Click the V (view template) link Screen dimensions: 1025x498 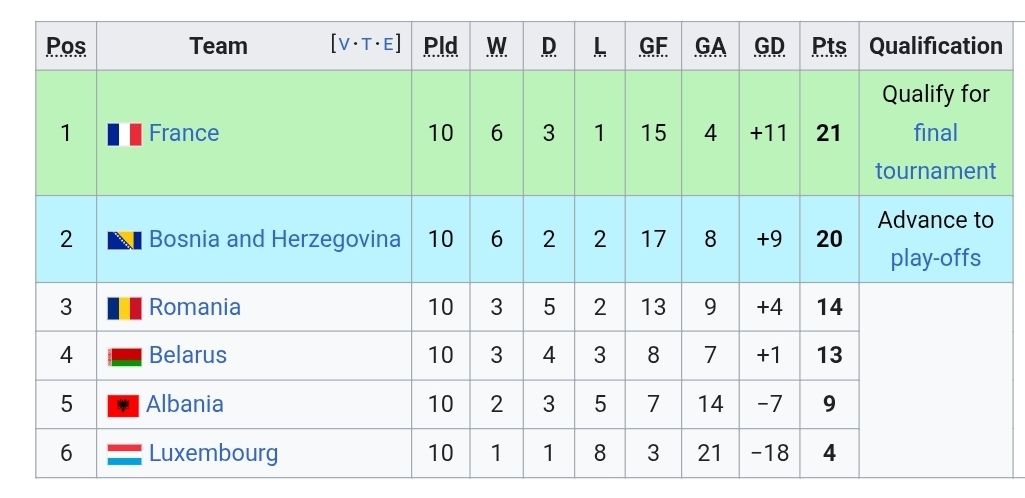[x=345, y=44]
